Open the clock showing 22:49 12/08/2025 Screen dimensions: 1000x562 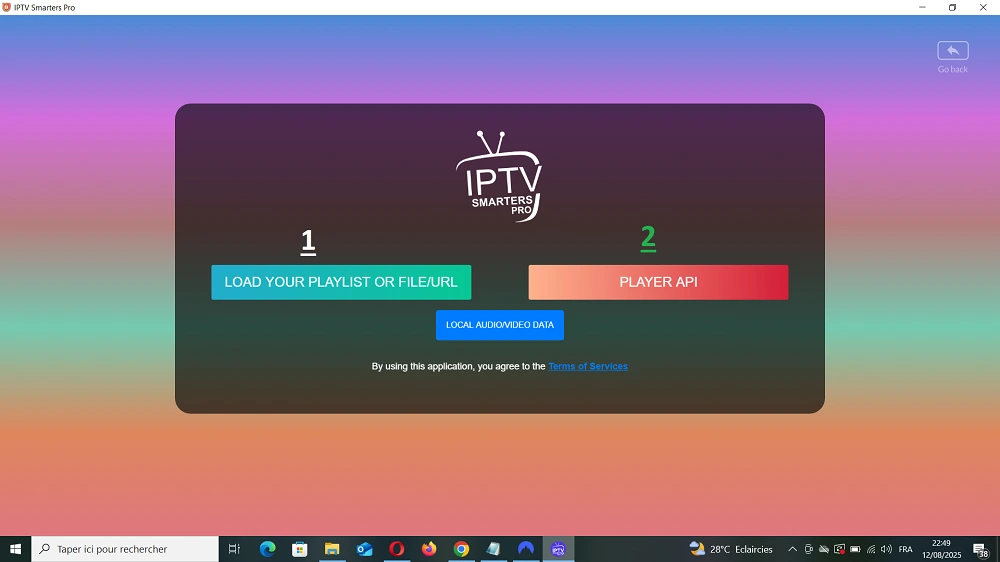(x=941, y=549)
